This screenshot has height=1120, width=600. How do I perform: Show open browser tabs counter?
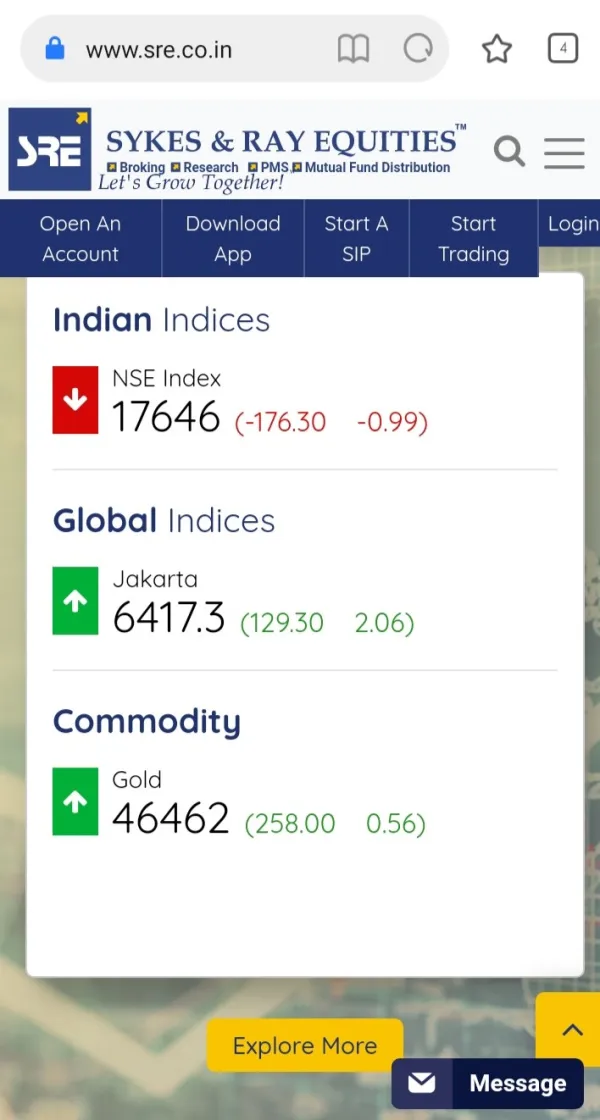click(563, 48)
